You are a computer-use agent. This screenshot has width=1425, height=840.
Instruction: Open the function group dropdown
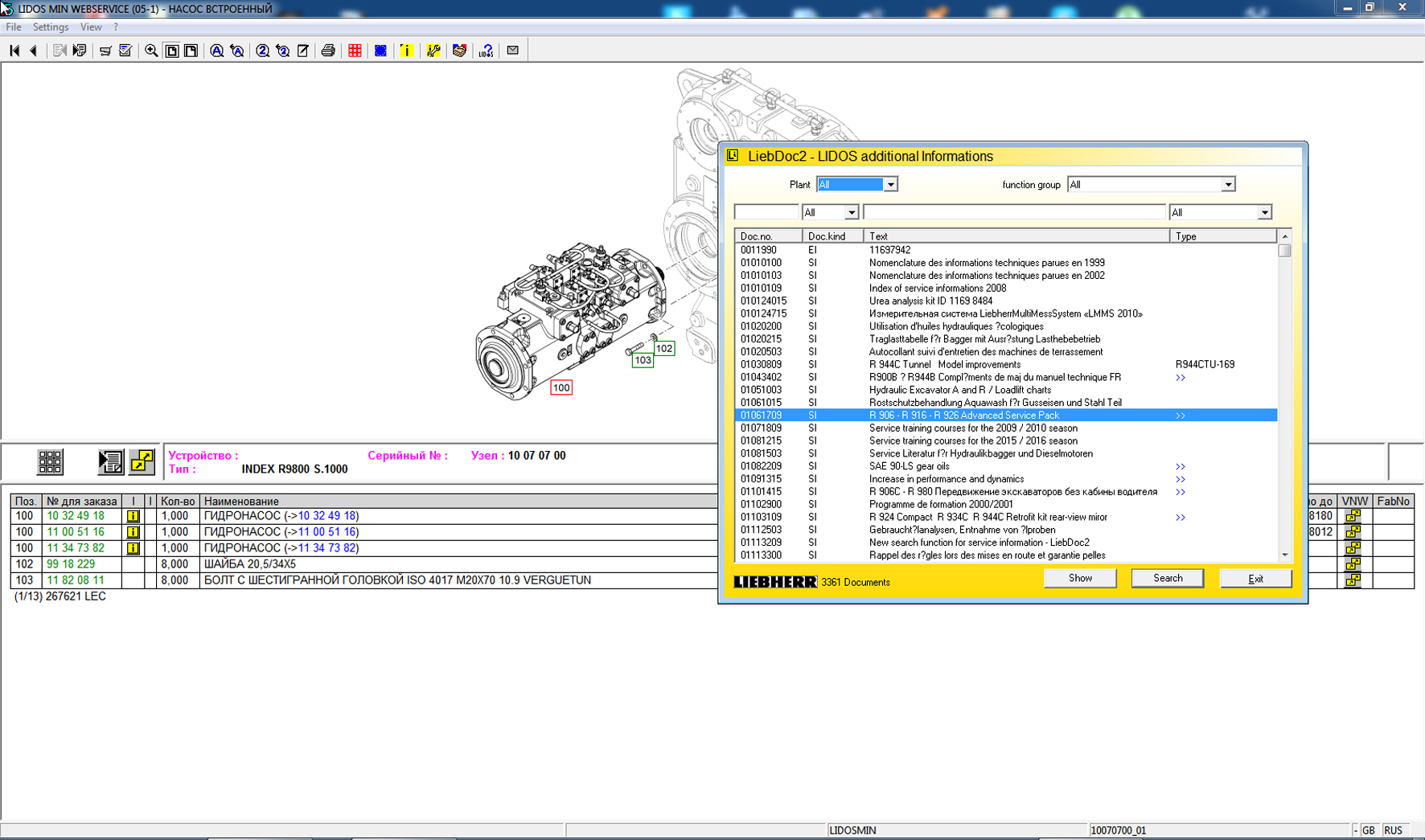coord(1227,185)
